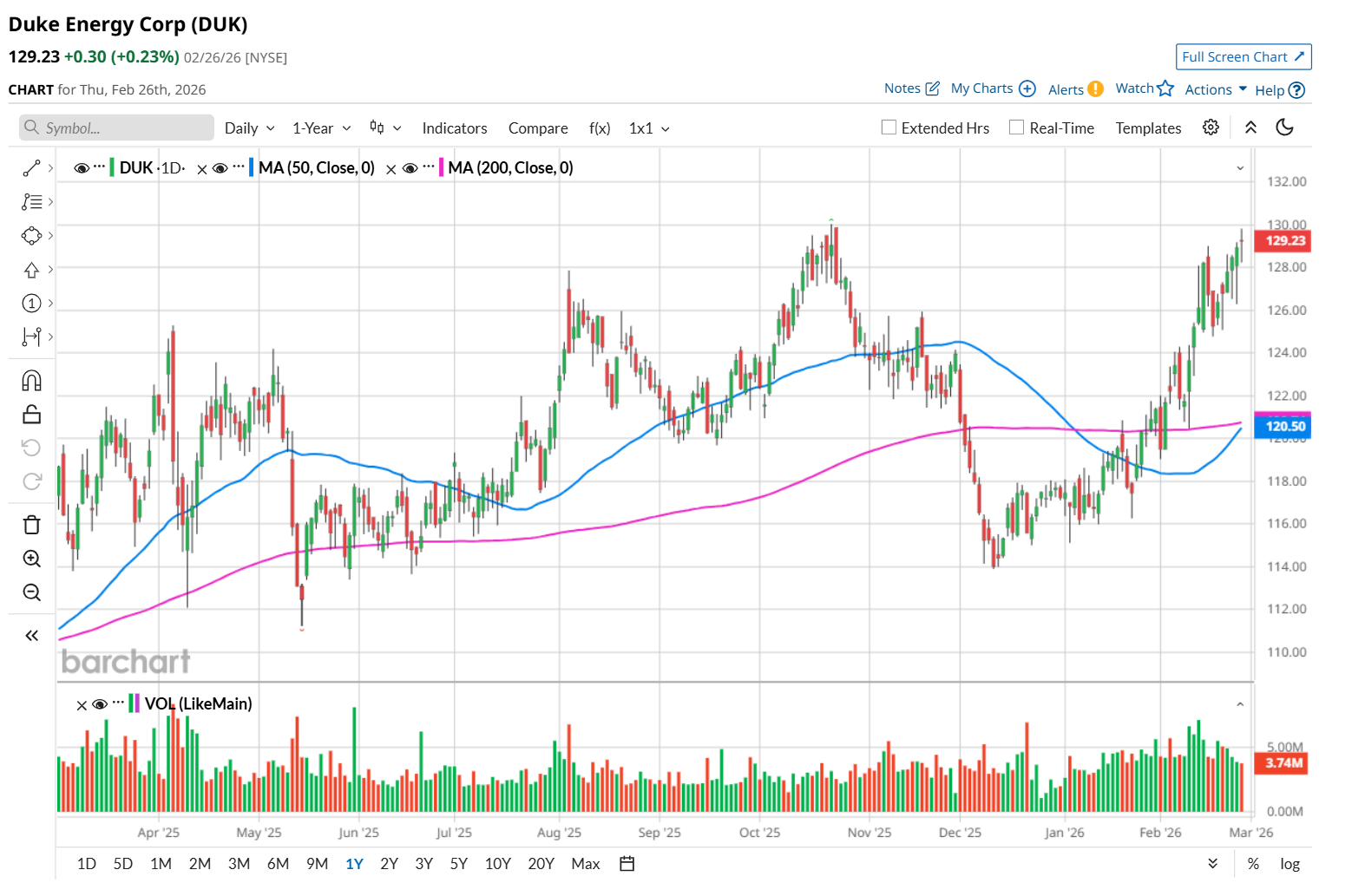The height and width of the screenshot is (896, 1365).
Task: Open the Daily frequency dropdown
Action: pos(249,128)
